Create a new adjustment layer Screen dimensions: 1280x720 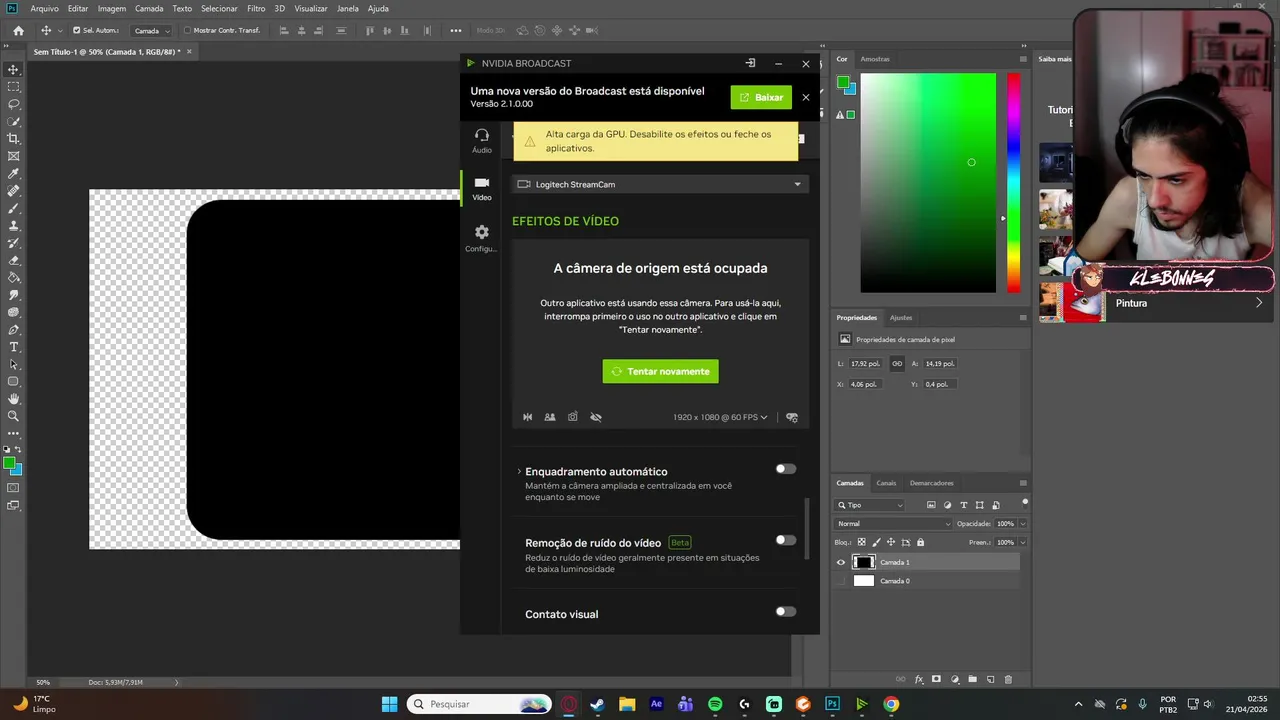click(954, 679)
